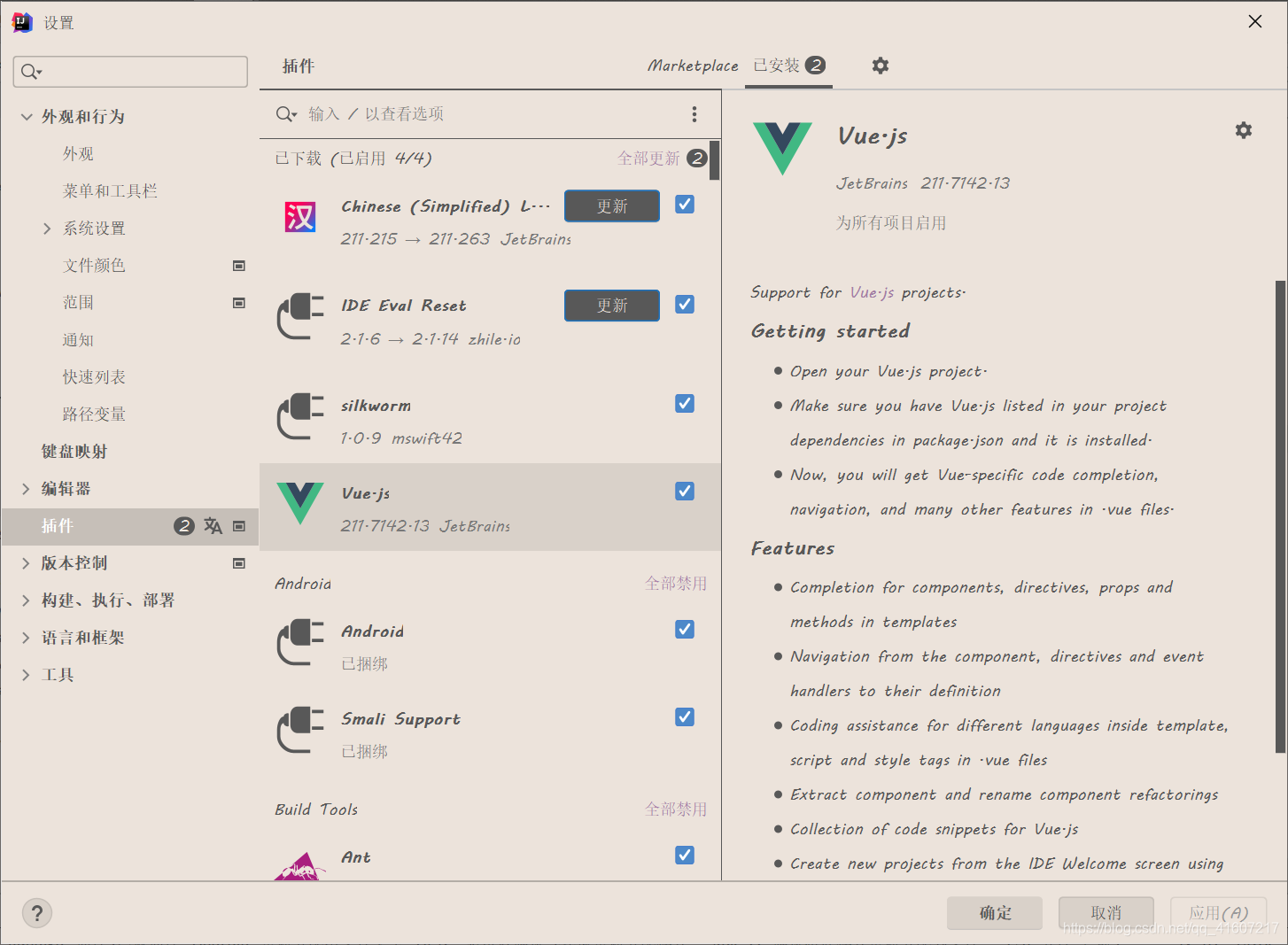Viewport: 1288px width, 945px height.
Task: Click the Ant plugin icon
Action: tap(299, 864)
